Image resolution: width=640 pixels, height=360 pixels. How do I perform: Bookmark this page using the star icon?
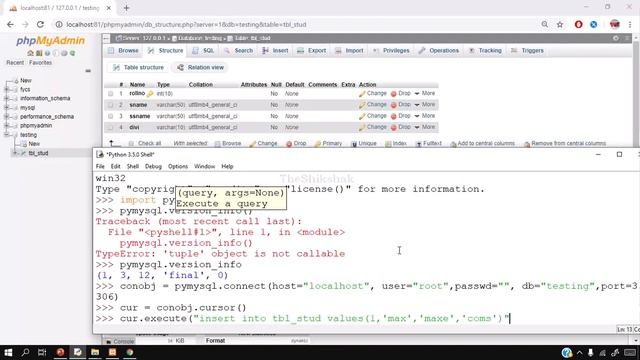[x=560, y=24]
